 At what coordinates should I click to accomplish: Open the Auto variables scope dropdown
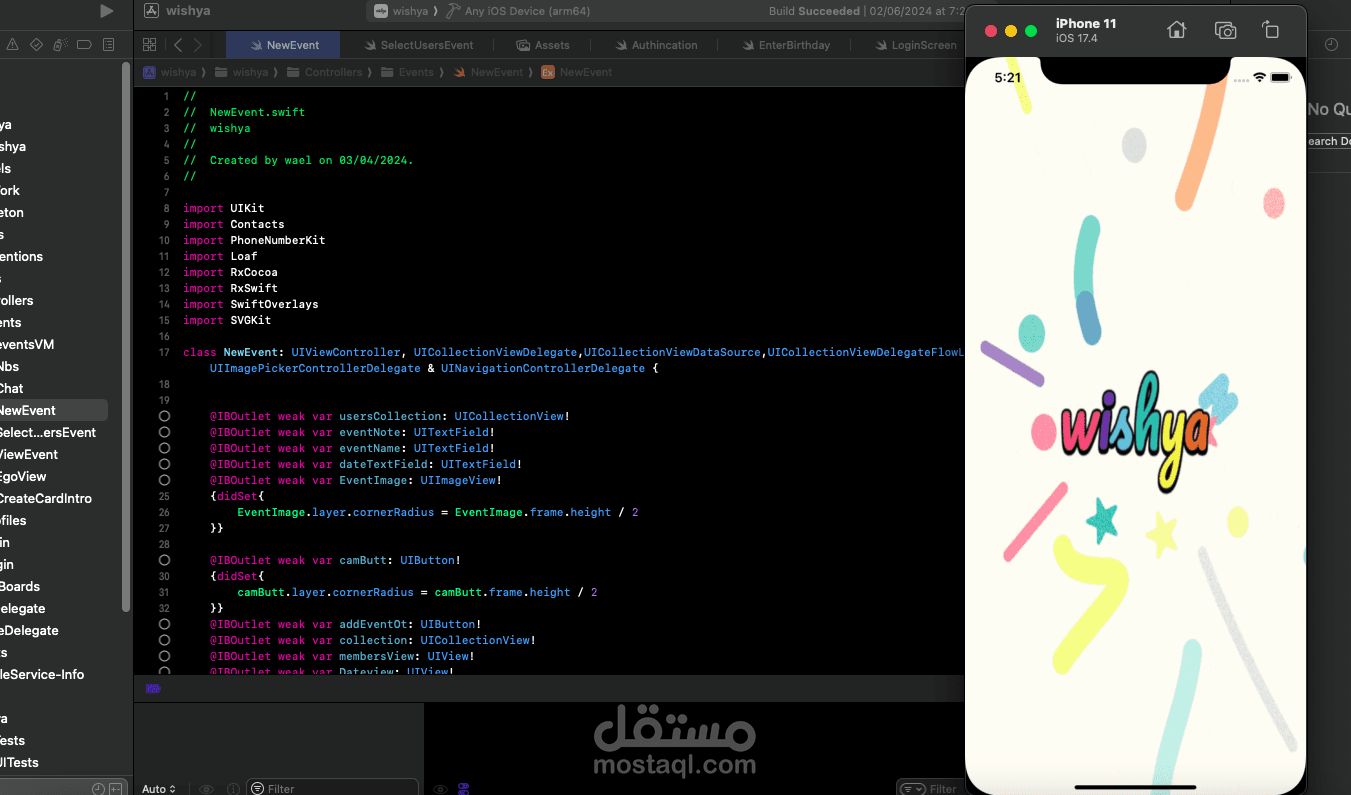[159, 789]
